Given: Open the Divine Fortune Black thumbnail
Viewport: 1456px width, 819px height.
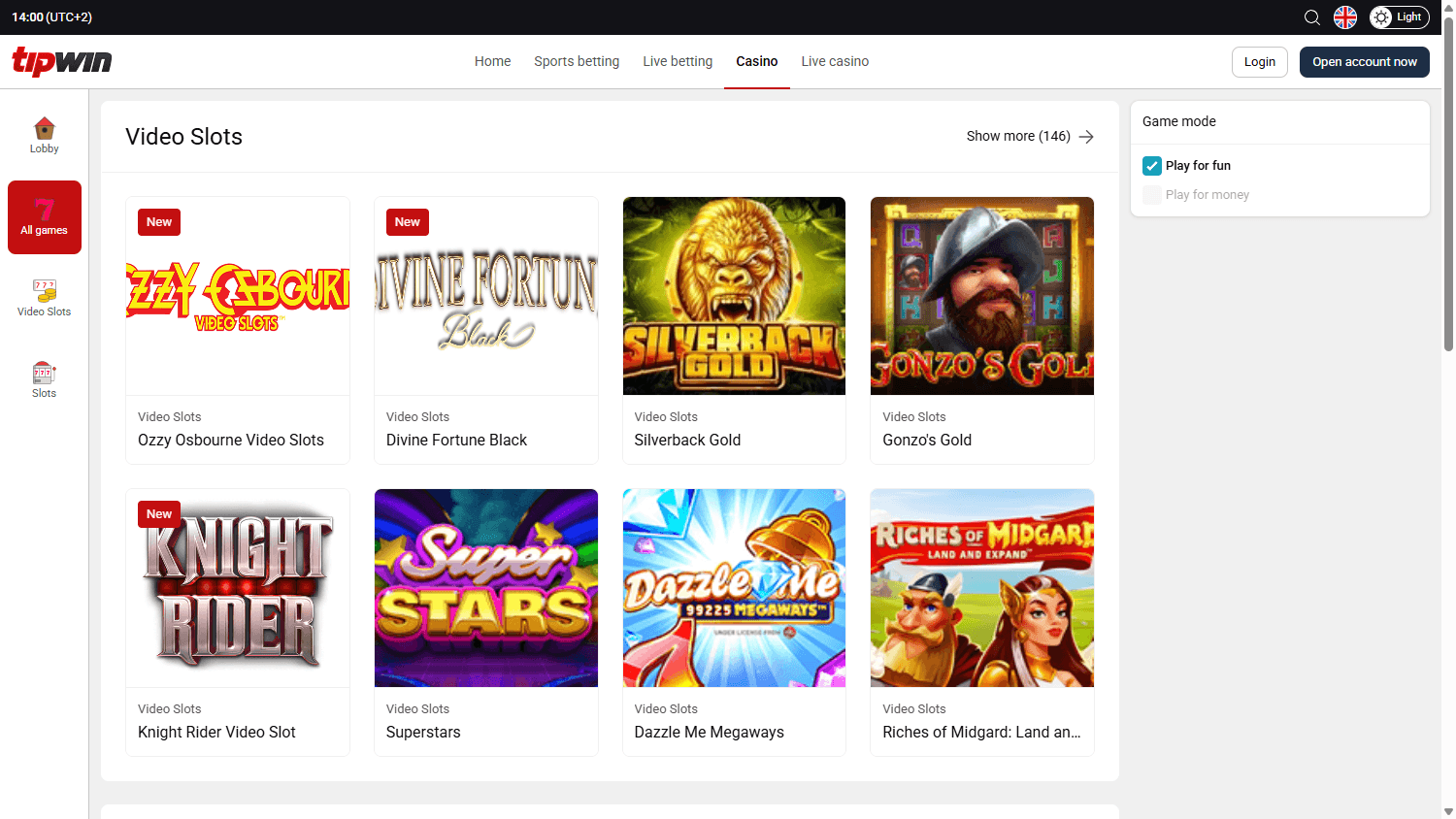Looking at the screenshot, I should click(486, 296).
